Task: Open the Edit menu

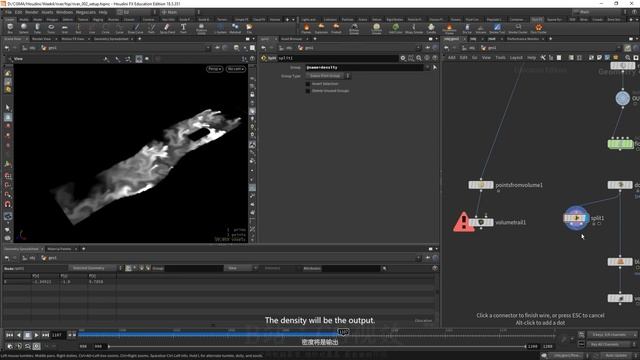Action: pos(18,12)
